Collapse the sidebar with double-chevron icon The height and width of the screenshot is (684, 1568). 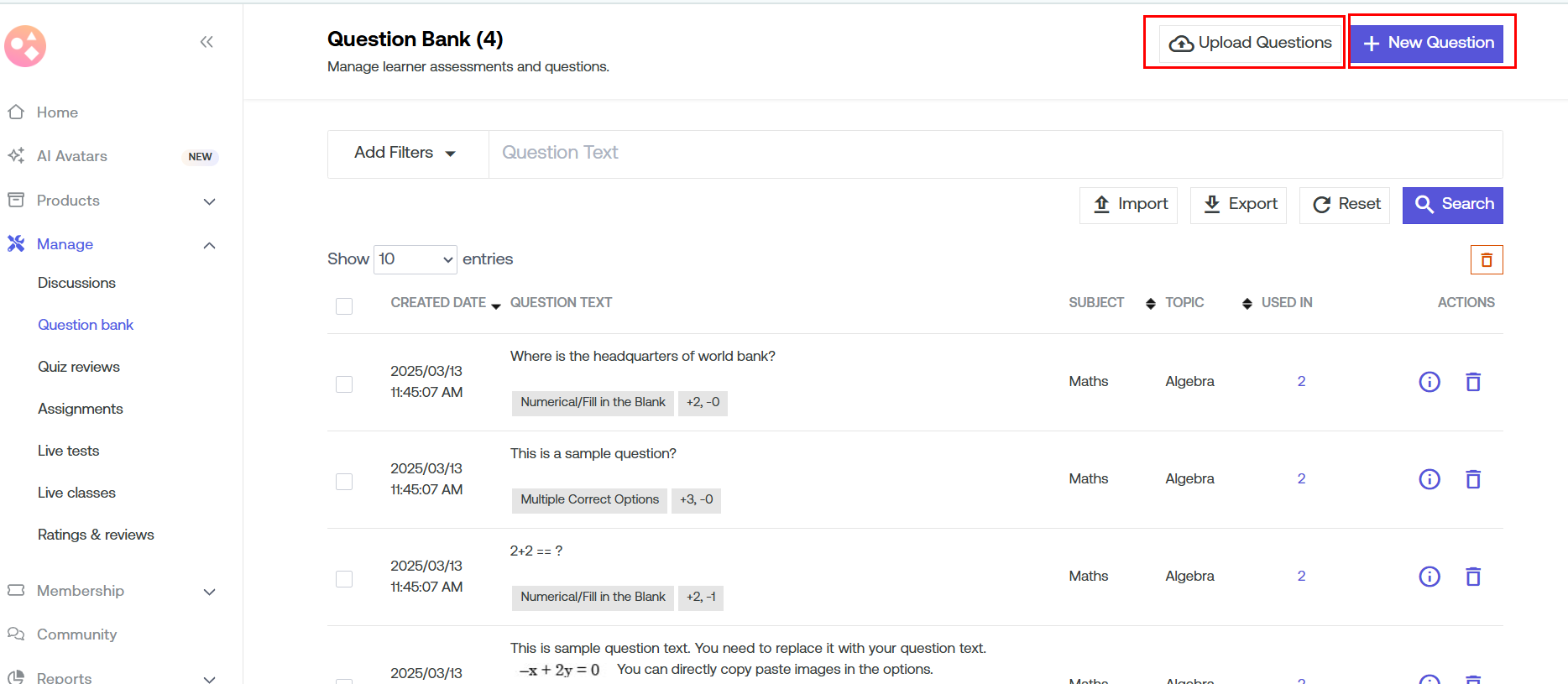click(x=206, y=42)
